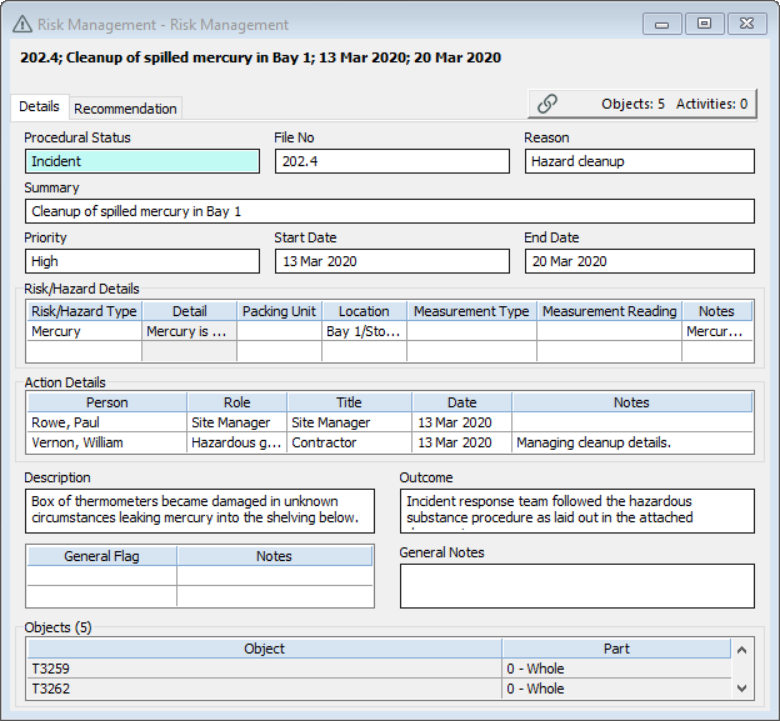The image size is (780, 721).
Task: Click the General Flag column header
Action: [x=101, y=556]
